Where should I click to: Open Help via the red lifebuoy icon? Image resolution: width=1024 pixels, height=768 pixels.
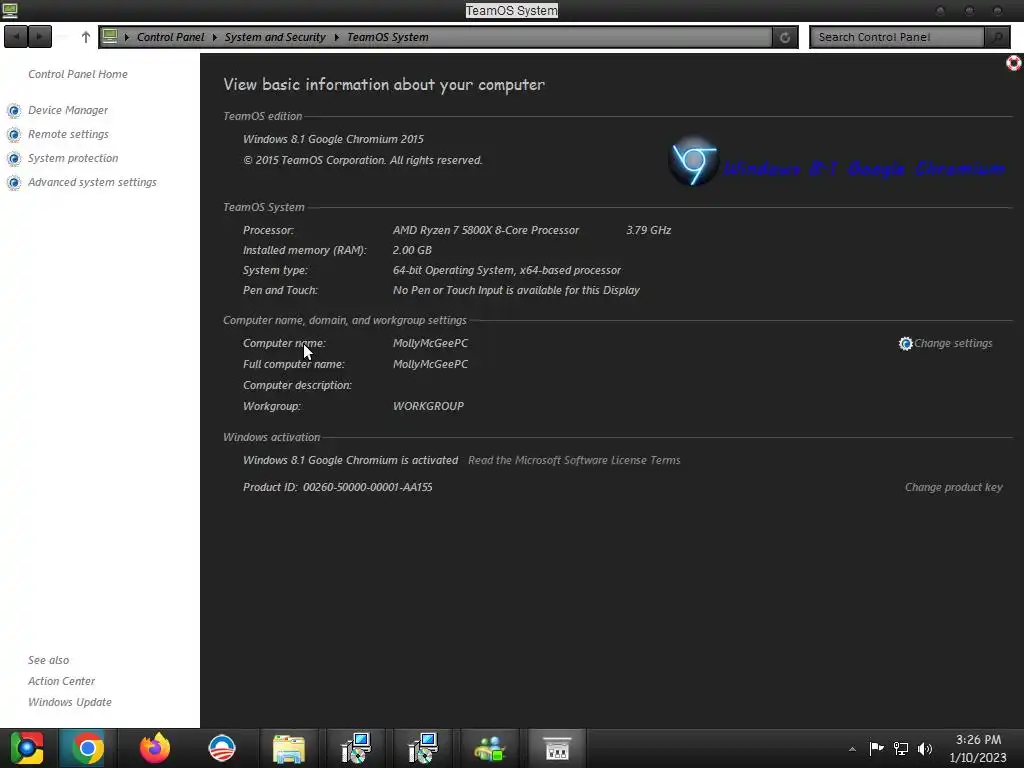(x=1014, y=63)
